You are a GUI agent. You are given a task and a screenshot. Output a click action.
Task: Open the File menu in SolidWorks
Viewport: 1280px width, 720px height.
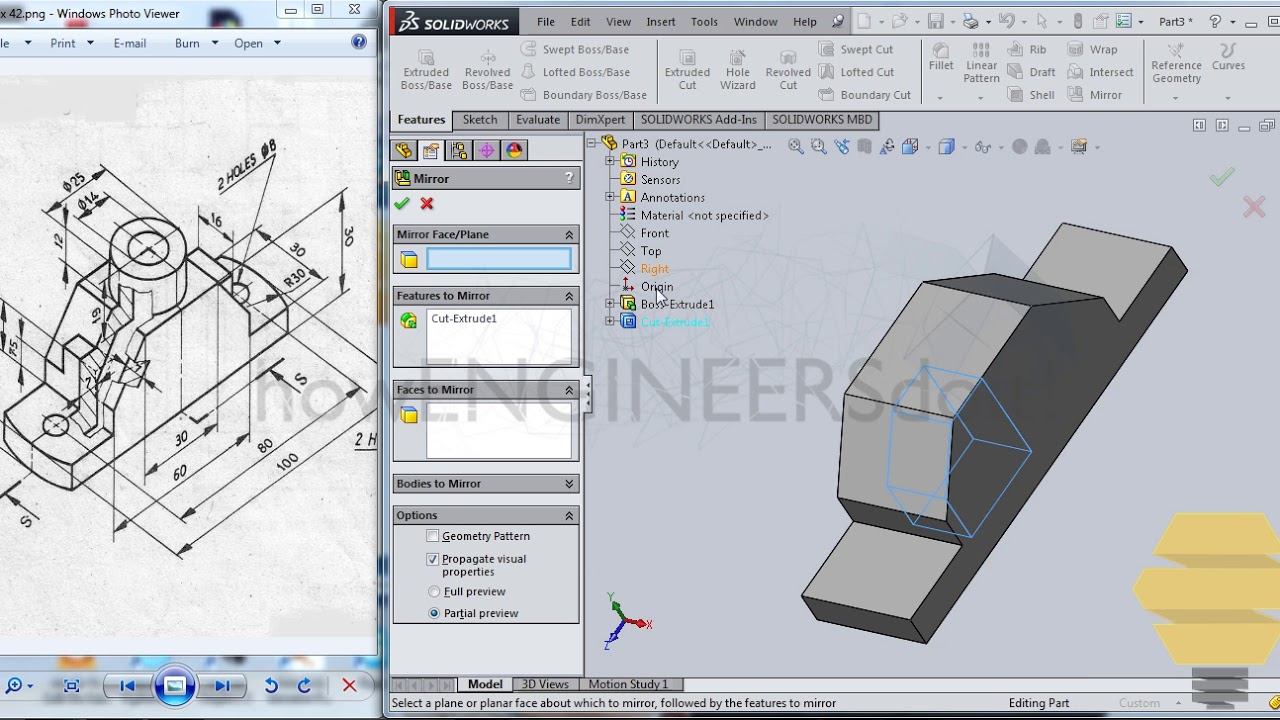coord(546,21)
